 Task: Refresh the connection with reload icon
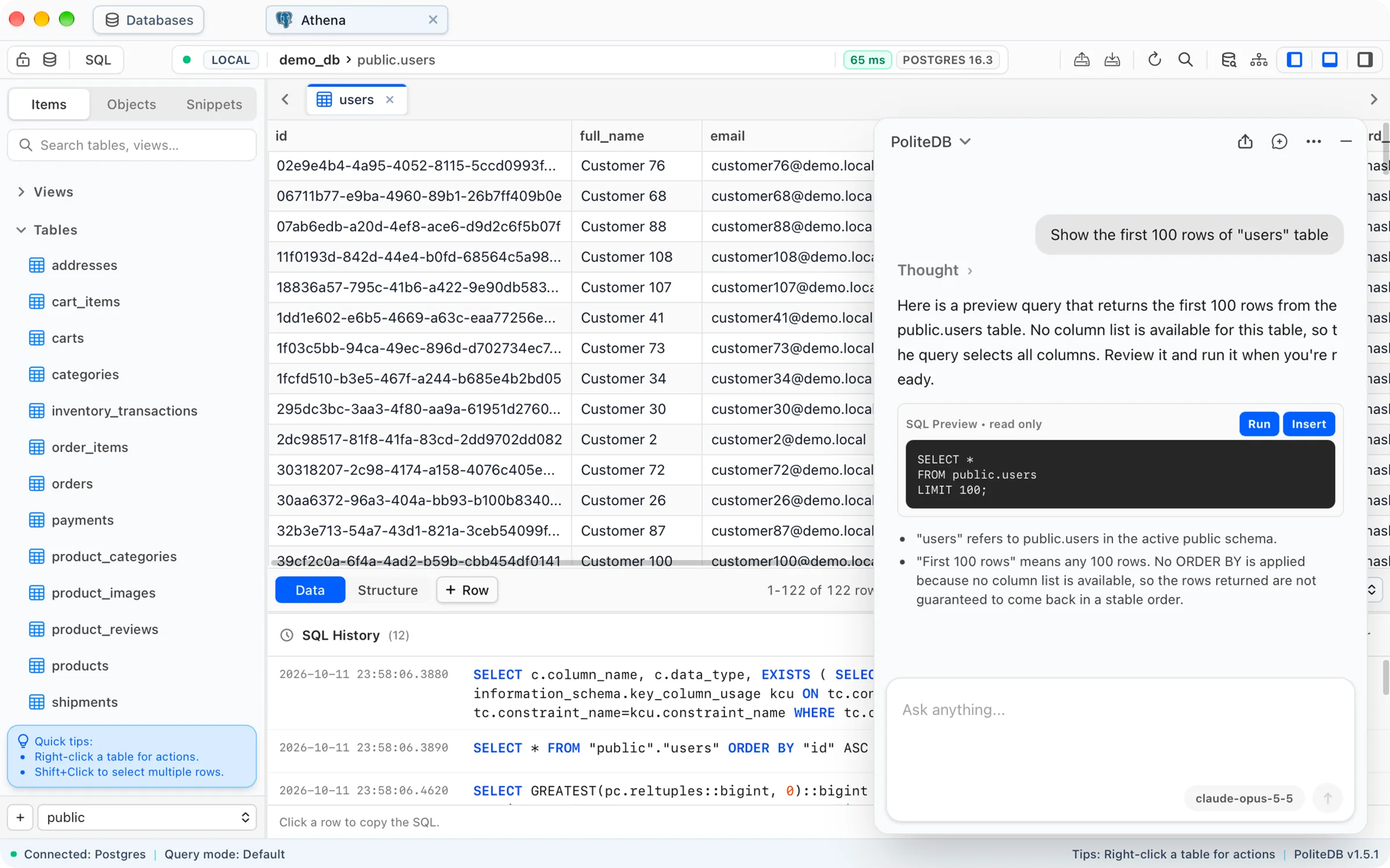[x=1154, y=60]
